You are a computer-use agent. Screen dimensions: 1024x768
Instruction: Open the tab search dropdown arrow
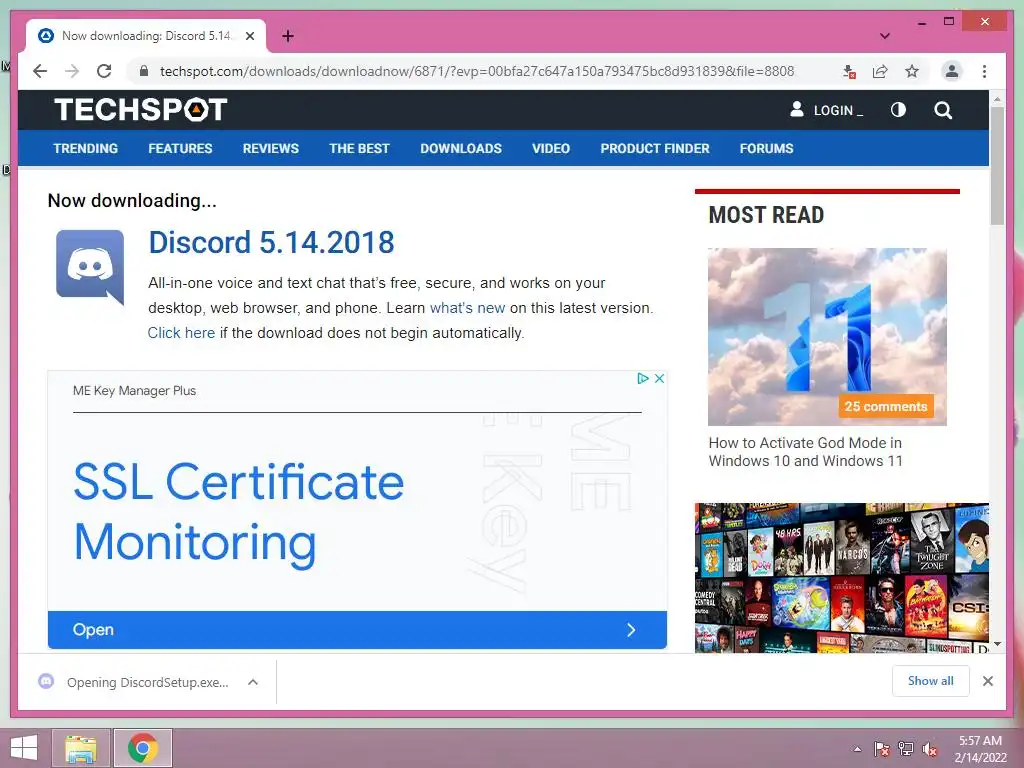[x=885, y=36]
